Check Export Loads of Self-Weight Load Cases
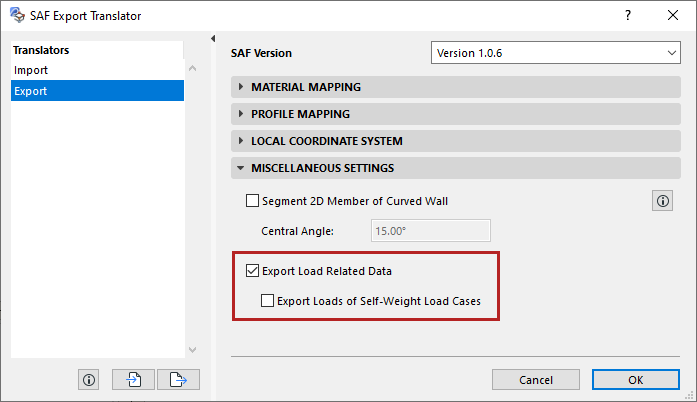 [267, 299]
